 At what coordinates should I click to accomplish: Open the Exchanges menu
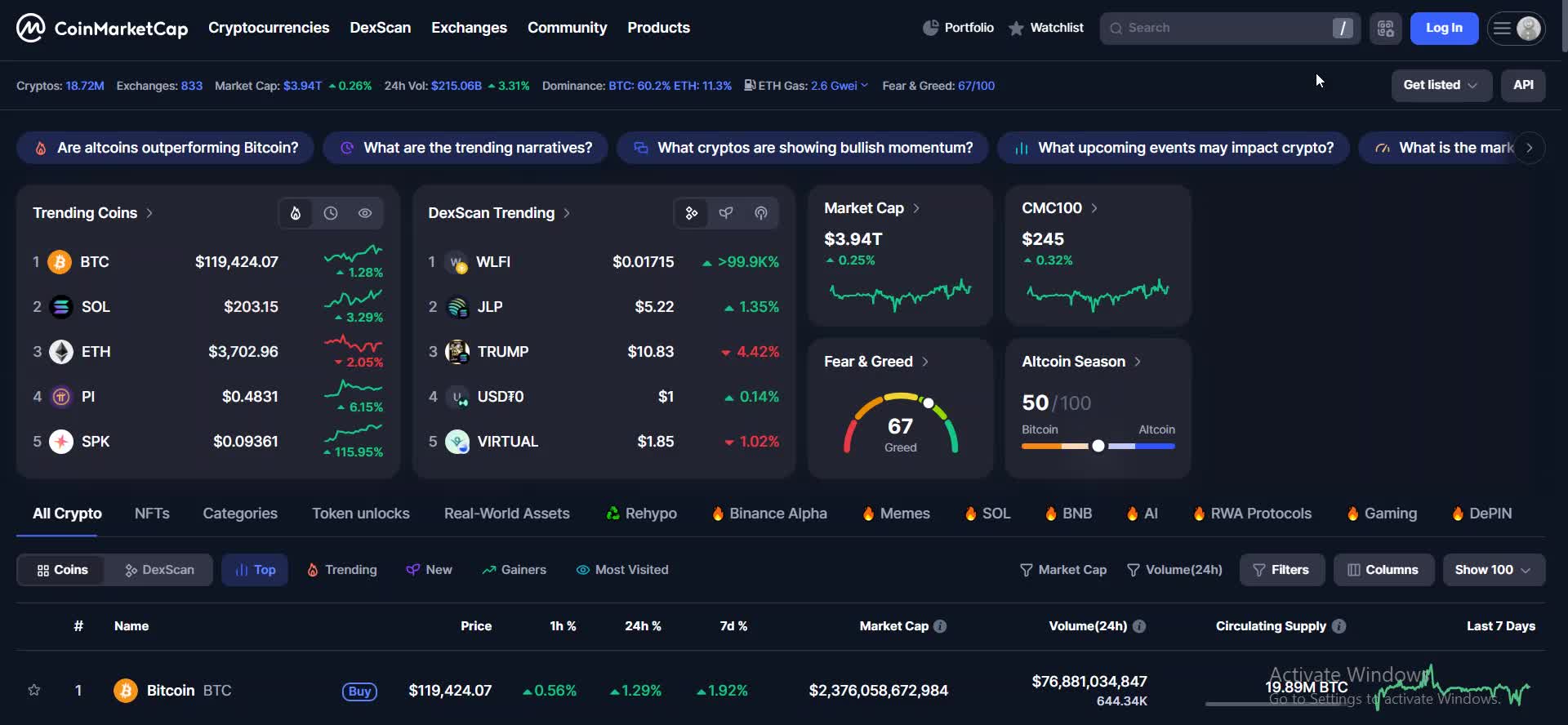pyautogui.click(x=469, y=28)
